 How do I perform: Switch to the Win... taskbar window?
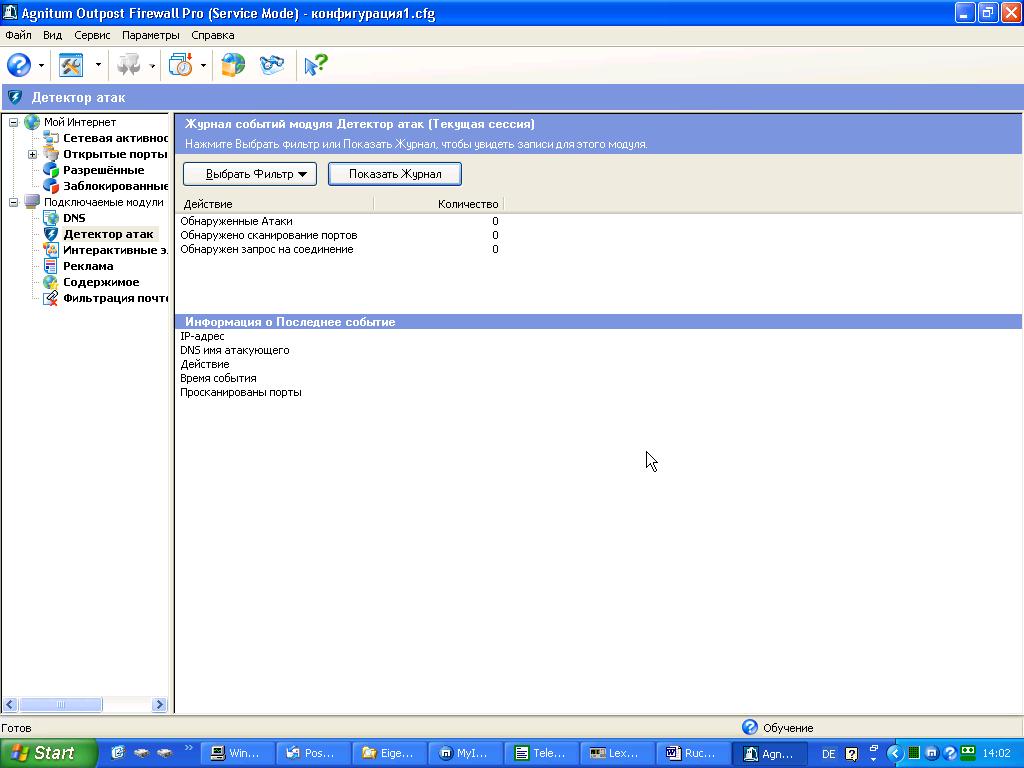coord(236,754)
